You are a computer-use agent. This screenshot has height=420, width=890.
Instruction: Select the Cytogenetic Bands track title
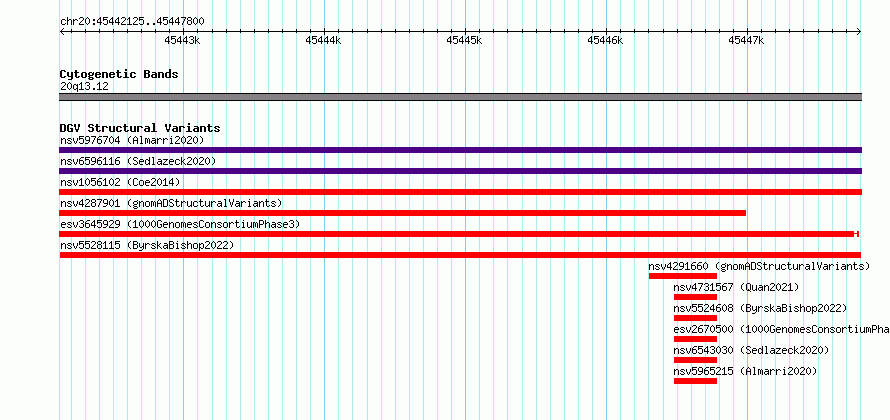coord(119,74)
